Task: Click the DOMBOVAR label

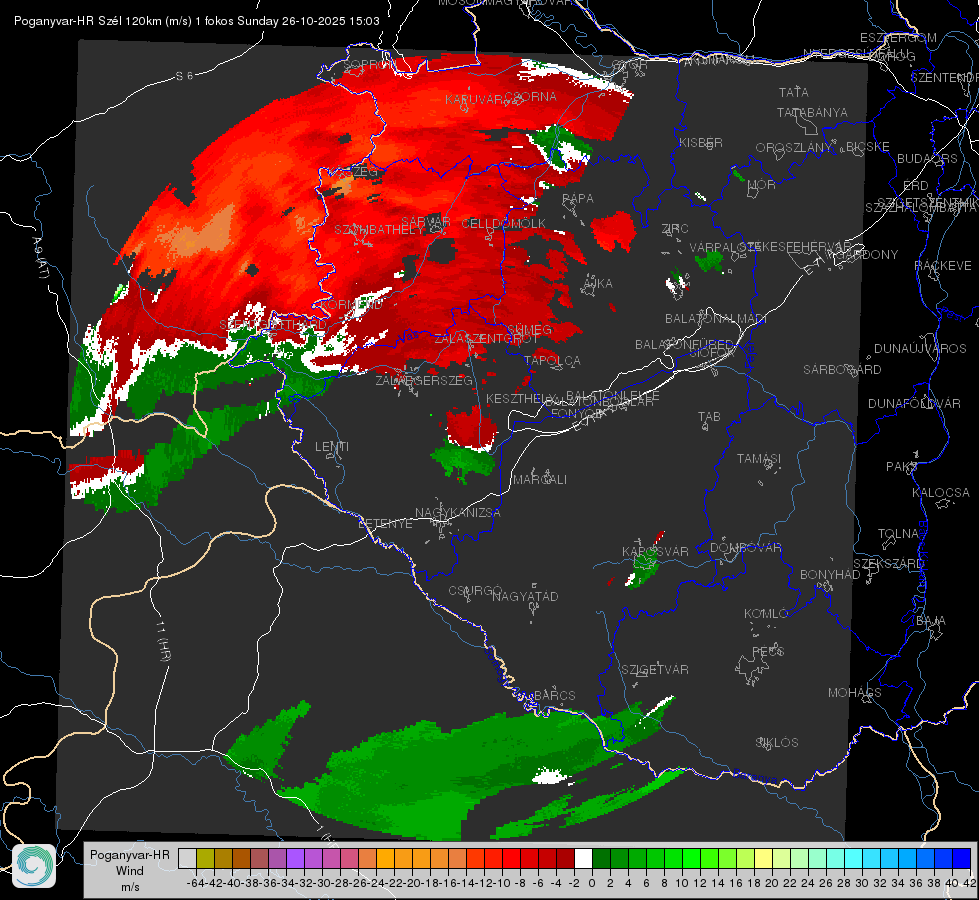Action: 745,547
